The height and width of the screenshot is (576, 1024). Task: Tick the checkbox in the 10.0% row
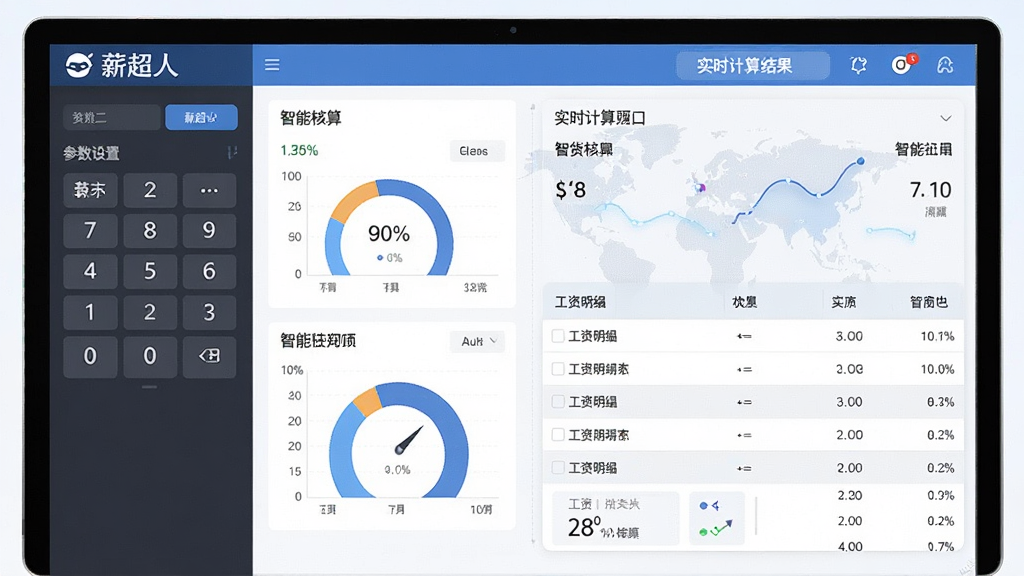point(558,369)
